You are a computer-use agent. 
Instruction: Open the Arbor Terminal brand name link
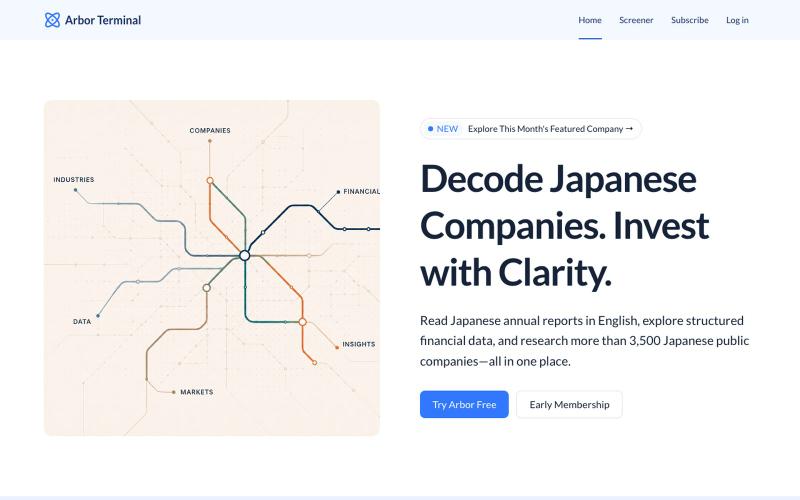coord(103,20)
